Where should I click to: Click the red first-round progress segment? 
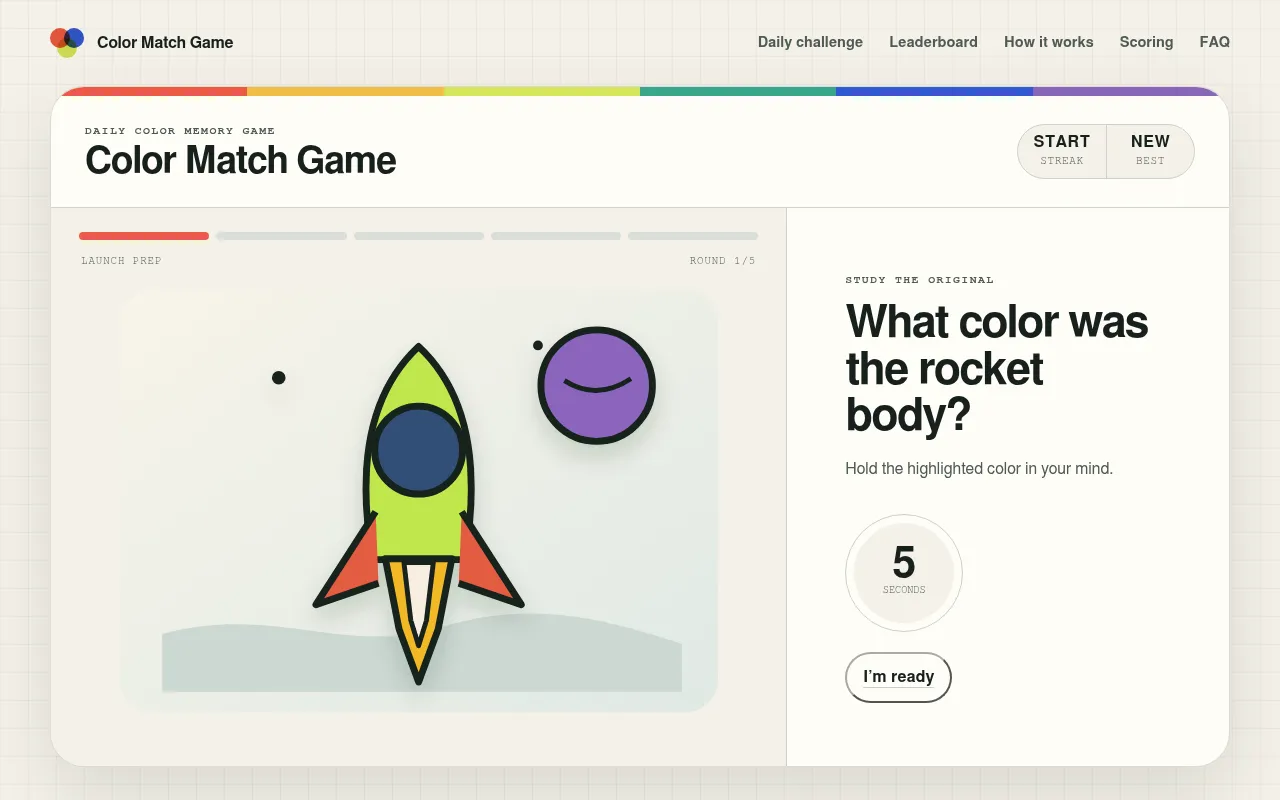pyautogui.click(x=144, y=236)
